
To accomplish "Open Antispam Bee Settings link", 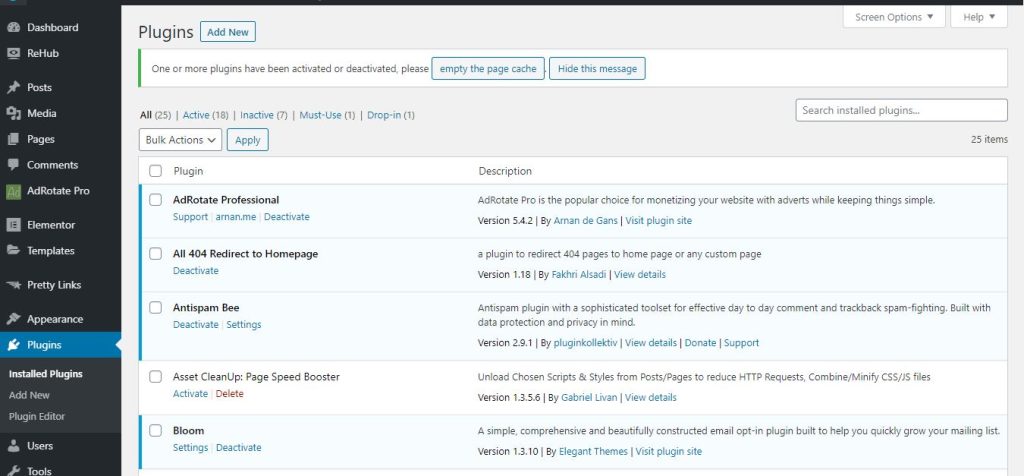I will 244,325.
